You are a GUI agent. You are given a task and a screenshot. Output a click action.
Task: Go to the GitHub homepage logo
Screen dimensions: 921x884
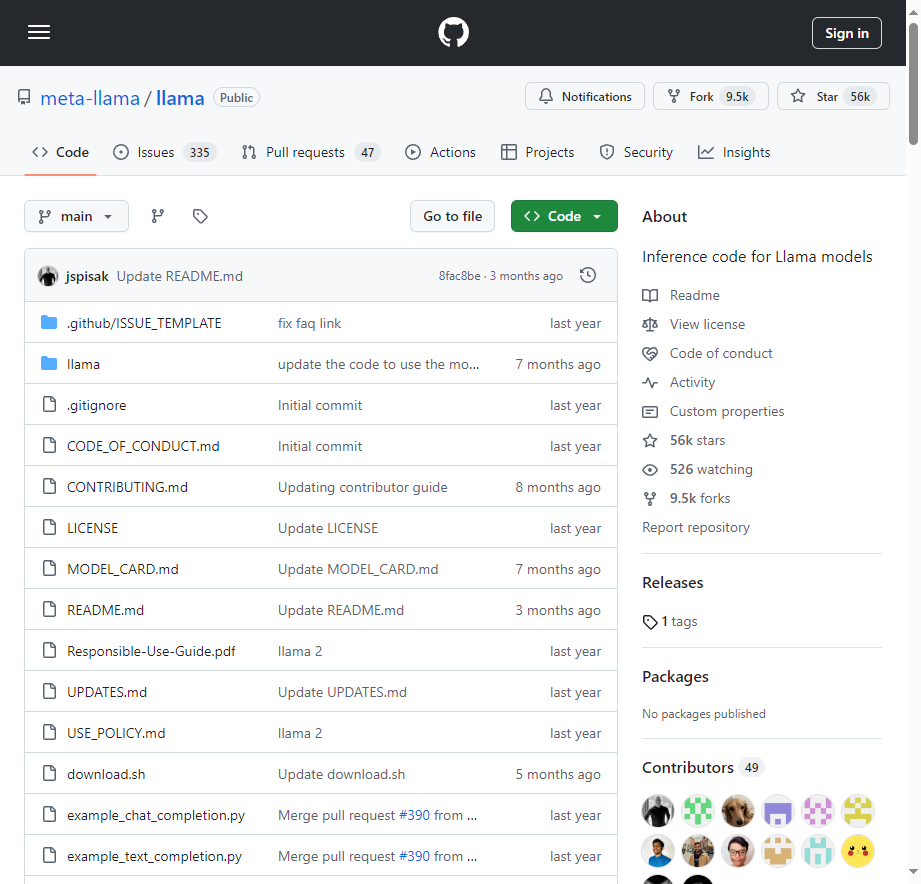(x=453, y=32)
